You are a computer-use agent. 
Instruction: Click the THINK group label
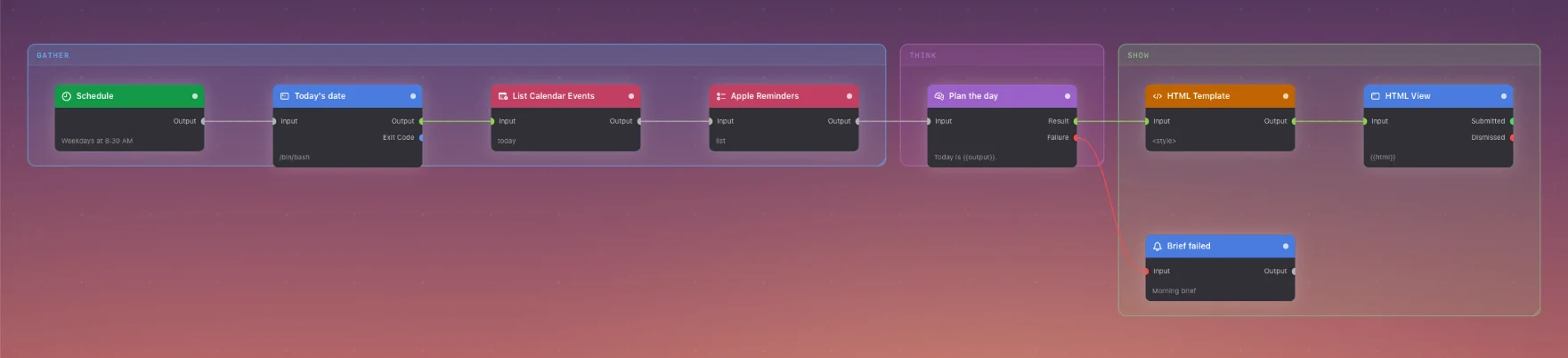pos(922,55)
